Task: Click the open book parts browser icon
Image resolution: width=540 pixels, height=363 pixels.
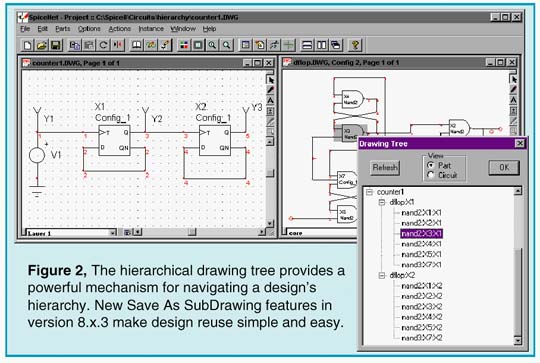Action: [136, 45]
